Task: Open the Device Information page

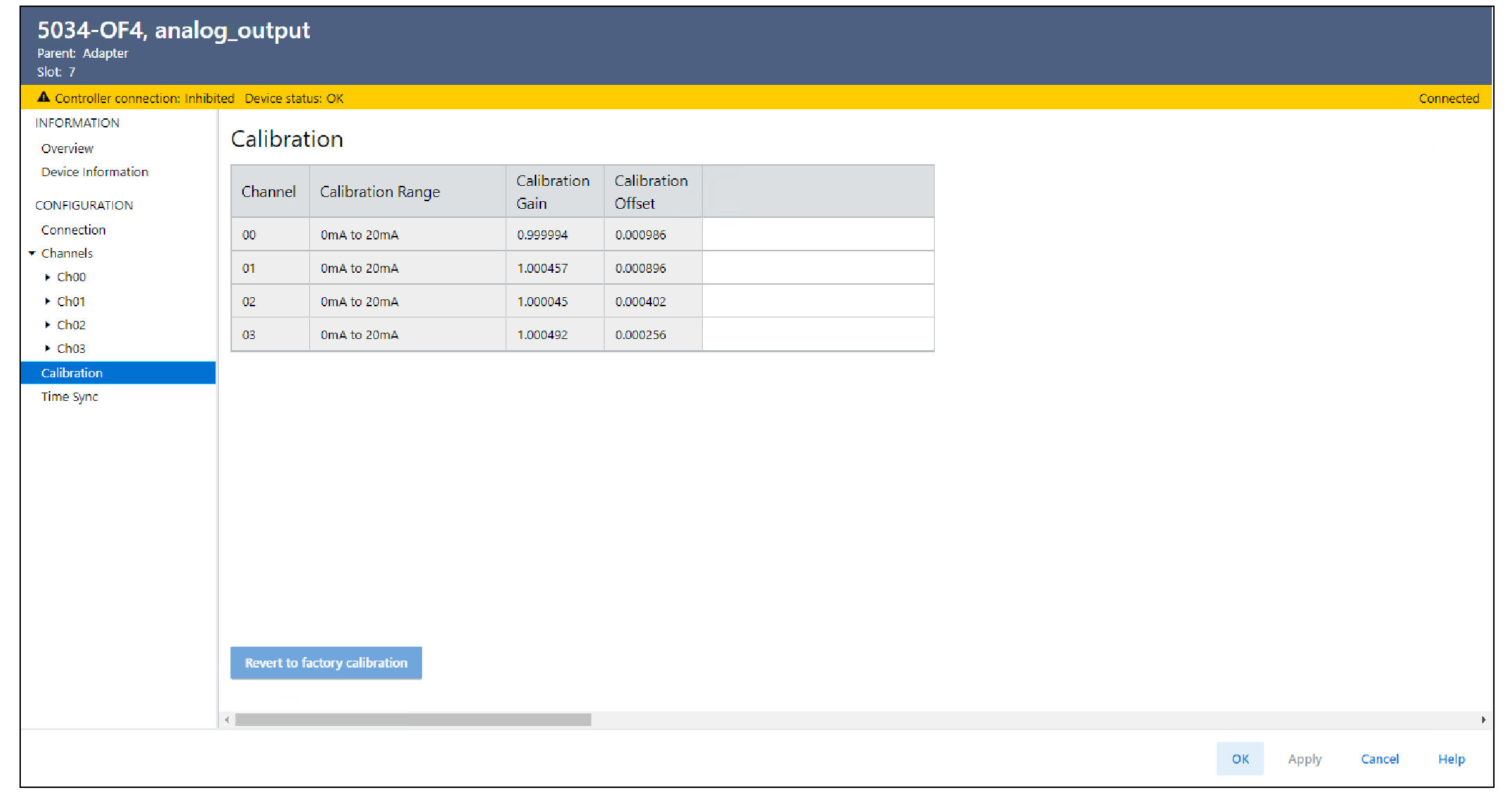Action: coord(95,172)
